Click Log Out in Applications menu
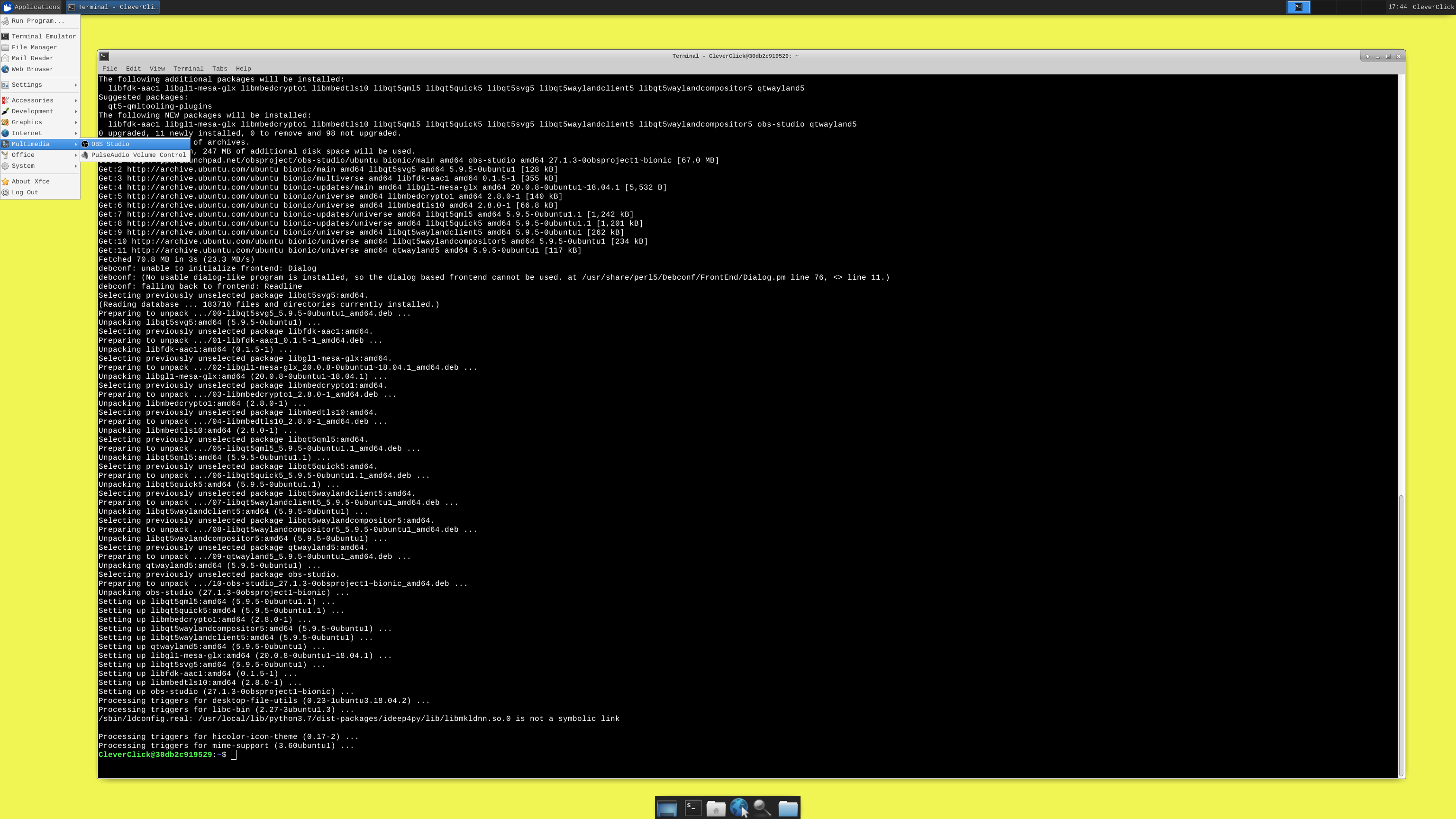 (x=25, y=193)
